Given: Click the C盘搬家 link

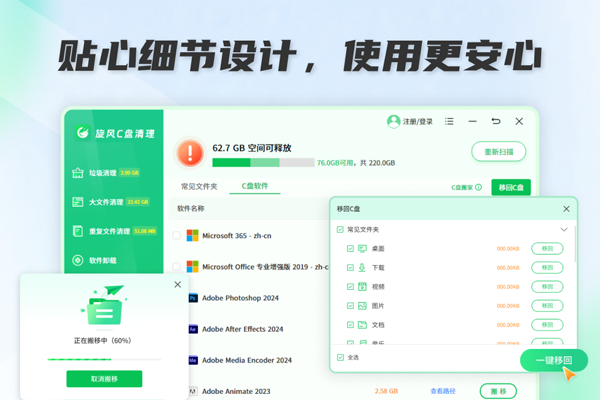Looking at the screenshot, I should pos(462,187).
